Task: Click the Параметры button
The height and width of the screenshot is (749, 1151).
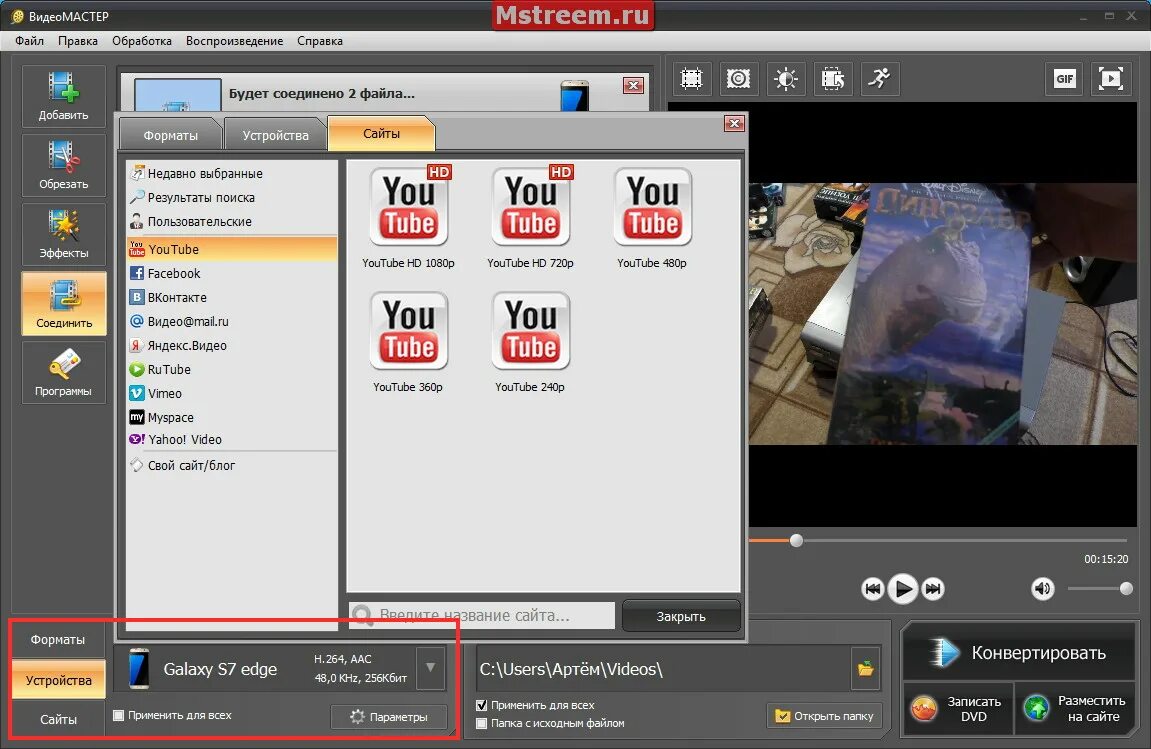Action: click(x=389, y=717)
